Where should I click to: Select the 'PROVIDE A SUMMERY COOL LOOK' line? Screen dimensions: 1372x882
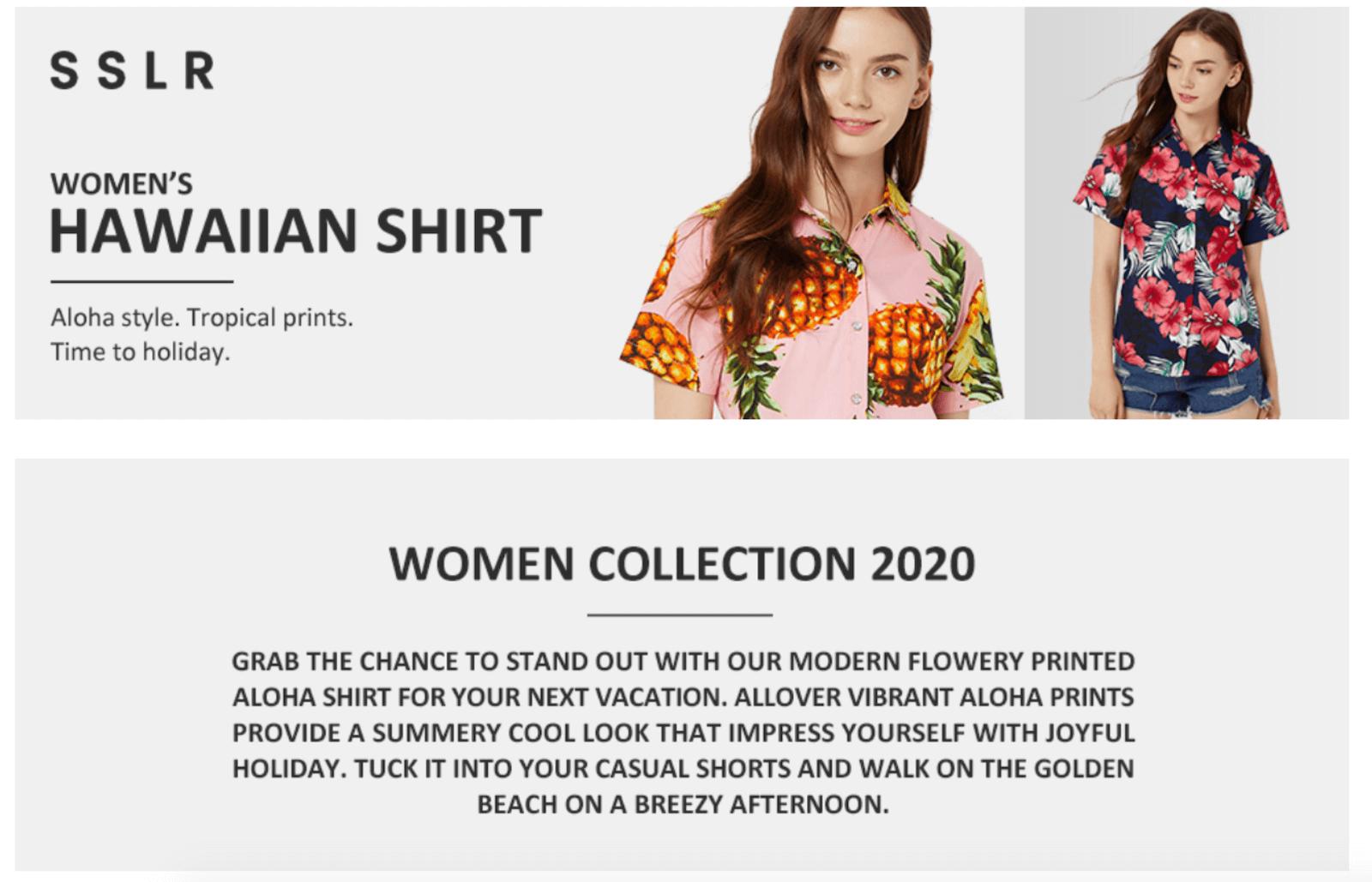[x=683, y=734]
